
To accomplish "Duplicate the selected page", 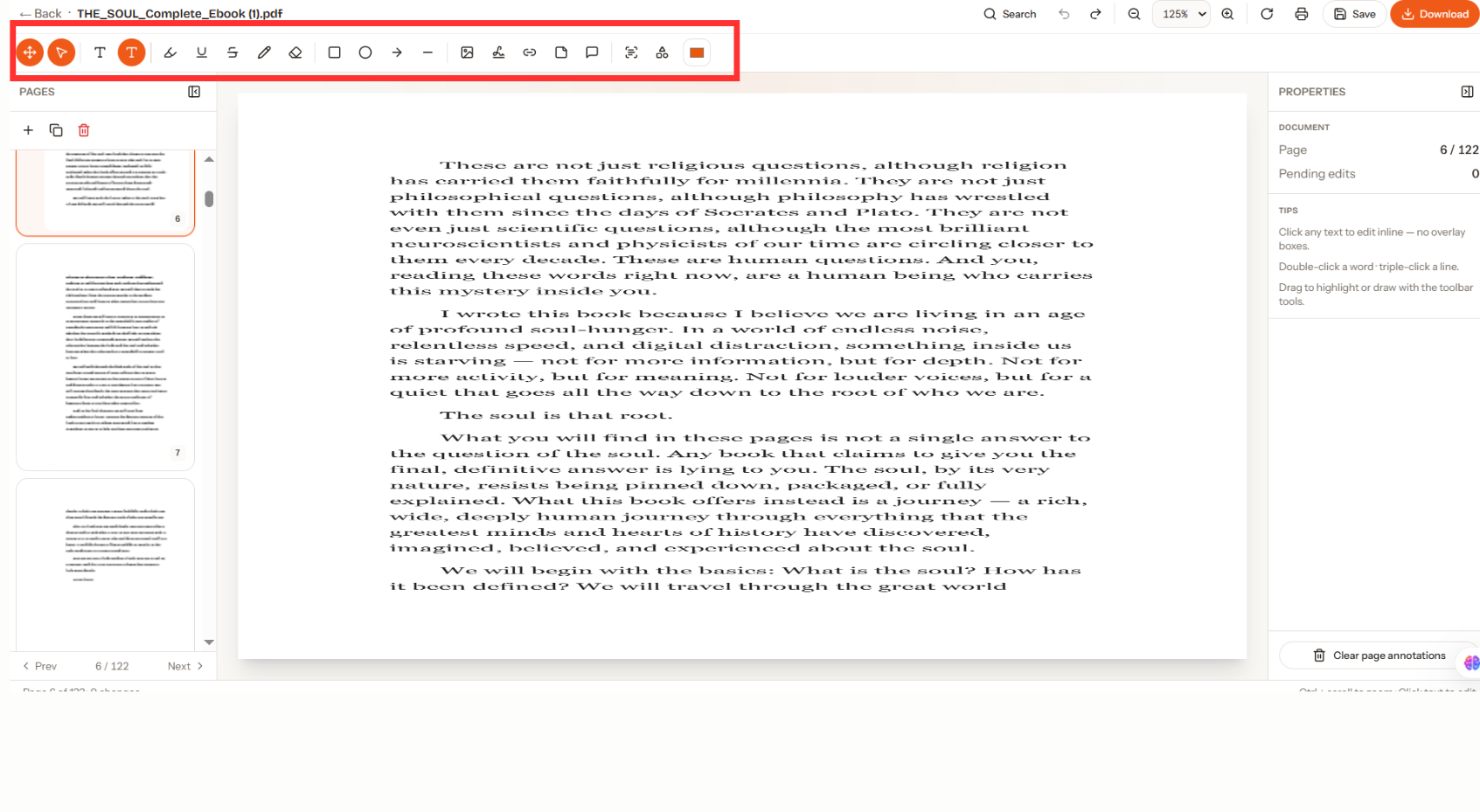I will pyautogui.click(x=56, y=130).
